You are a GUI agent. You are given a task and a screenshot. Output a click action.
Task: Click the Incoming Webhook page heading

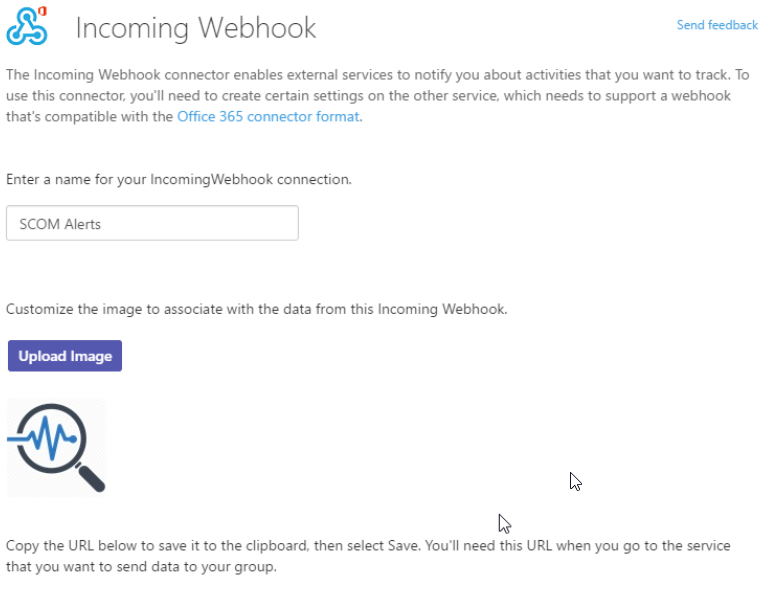pyautogui.click(x=196, y=28)
